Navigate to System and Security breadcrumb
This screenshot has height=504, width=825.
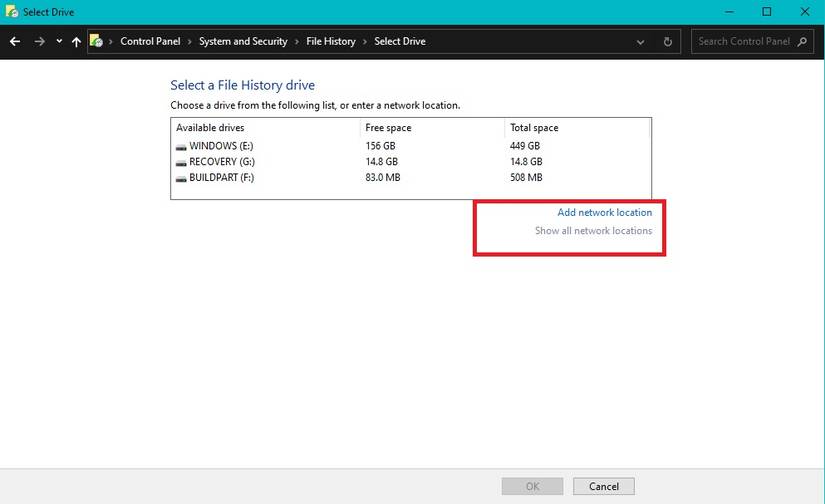tap(243, 41)
